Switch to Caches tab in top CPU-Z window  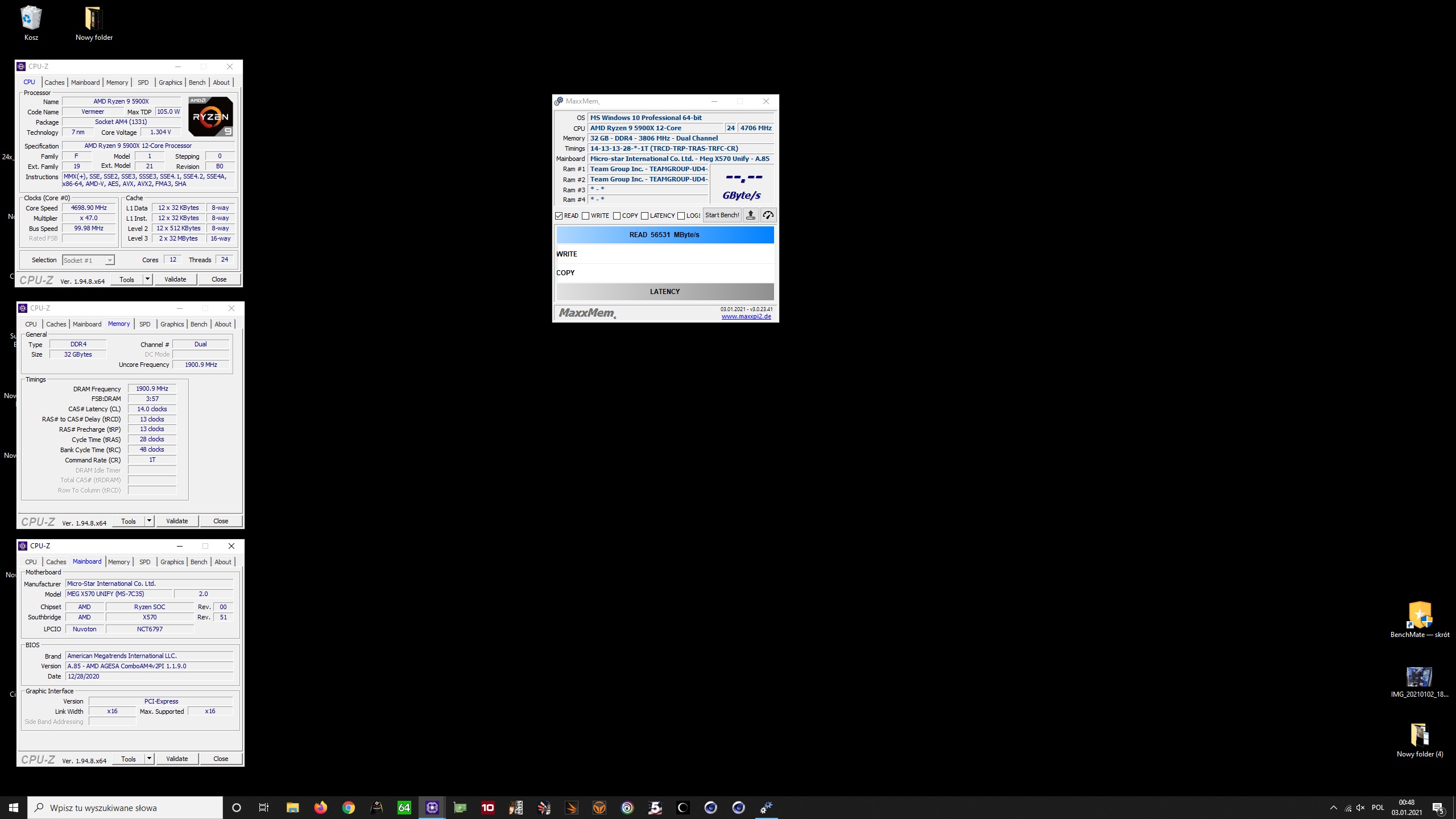55,82
